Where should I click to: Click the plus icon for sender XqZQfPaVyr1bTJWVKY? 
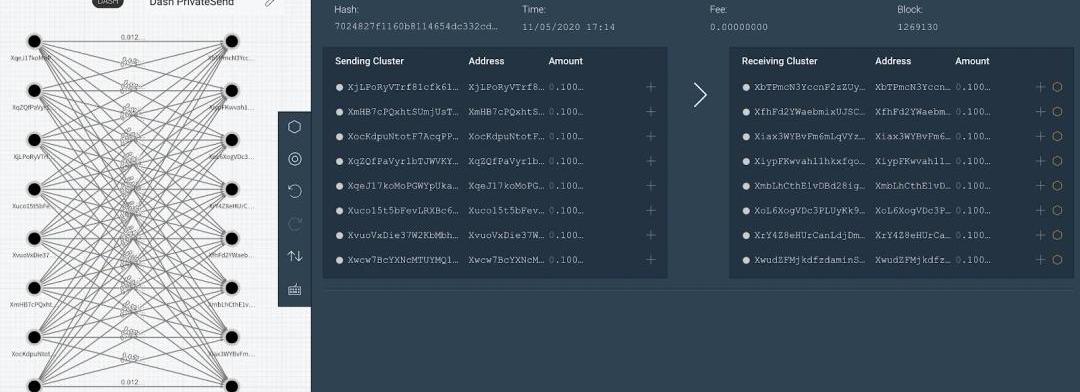tap(650, 161)
